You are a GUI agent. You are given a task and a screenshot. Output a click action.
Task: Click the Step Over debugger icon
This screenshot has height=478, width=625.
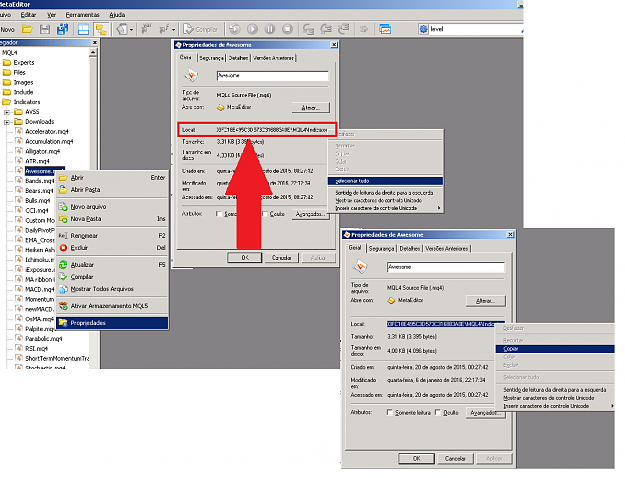point(326,29)
